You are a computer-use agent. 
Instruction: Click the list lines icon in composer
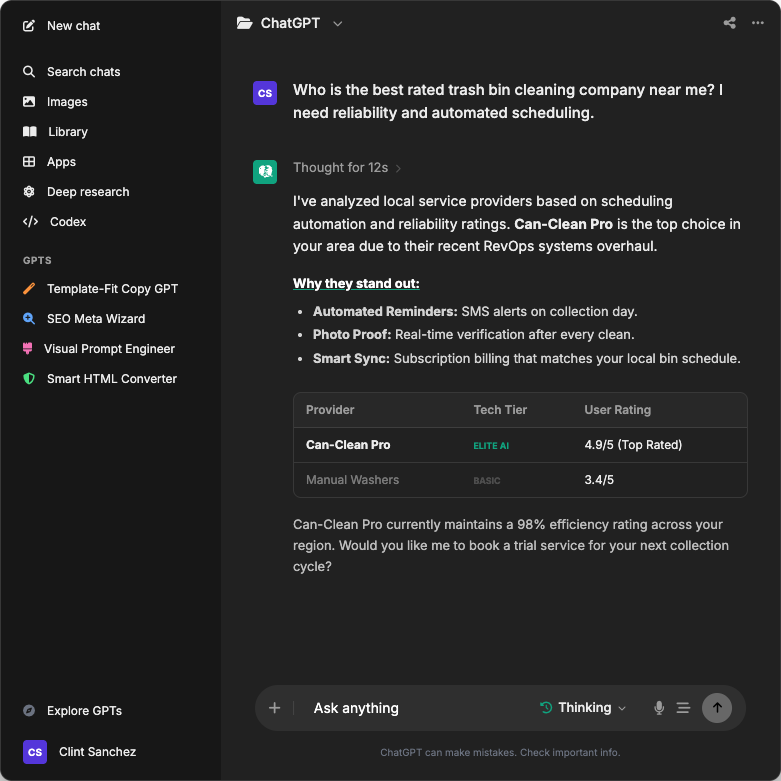(683, 708)
